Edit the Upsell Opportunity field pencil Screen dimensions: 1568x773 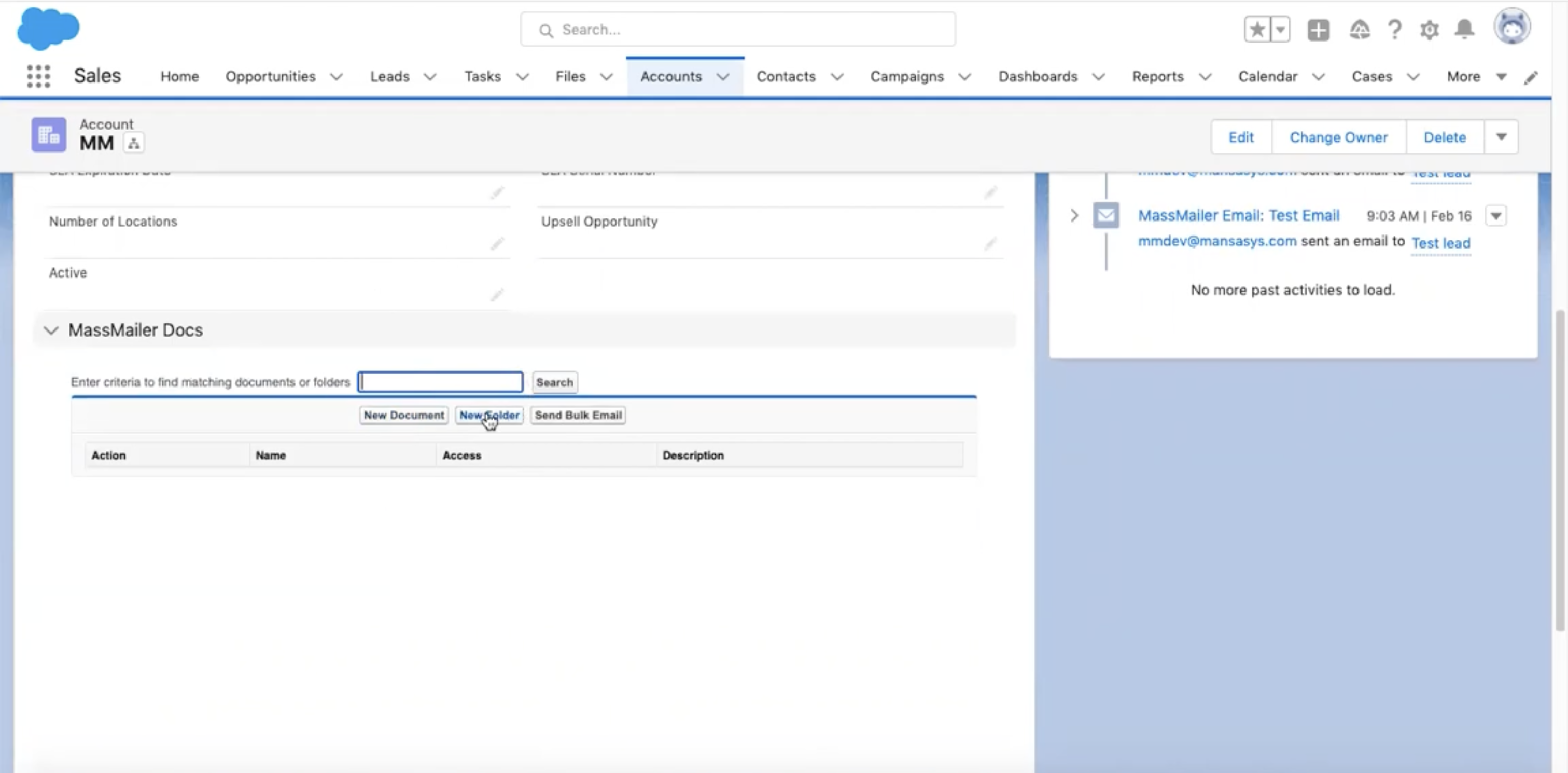(990, 244)
